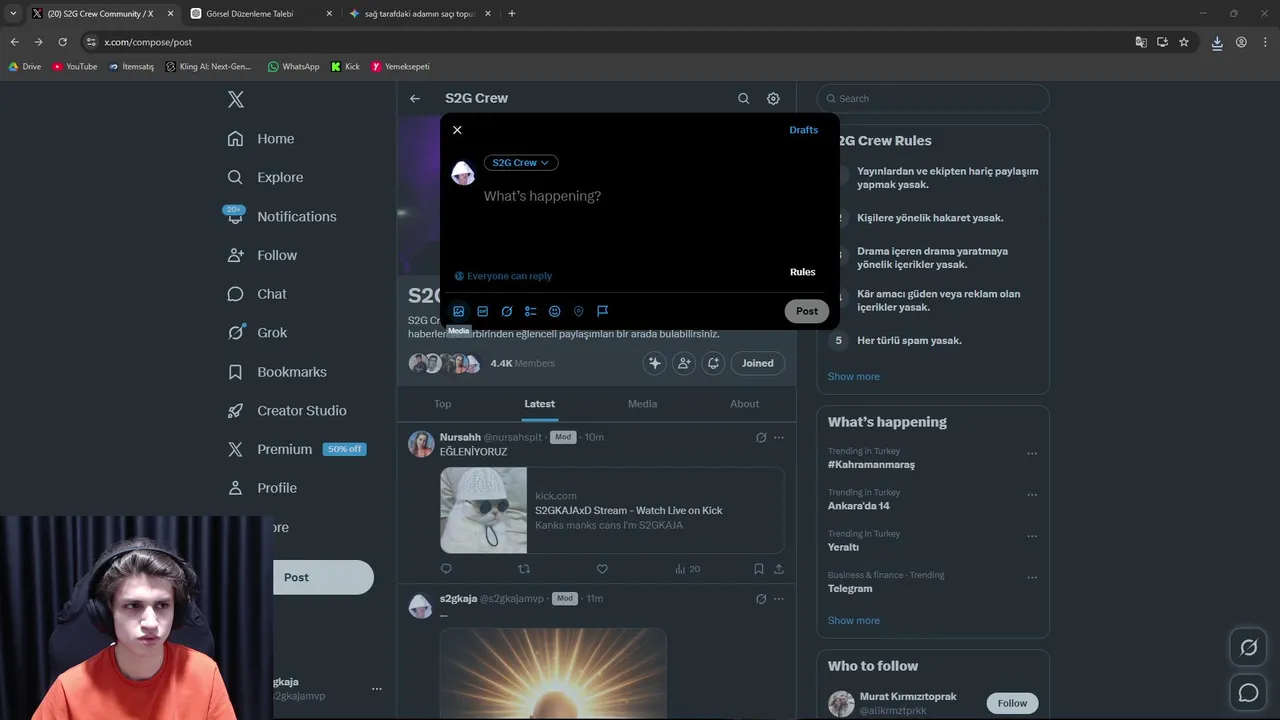
Task: Click the Grok enhance icon in composer
Action: (507, 311)
